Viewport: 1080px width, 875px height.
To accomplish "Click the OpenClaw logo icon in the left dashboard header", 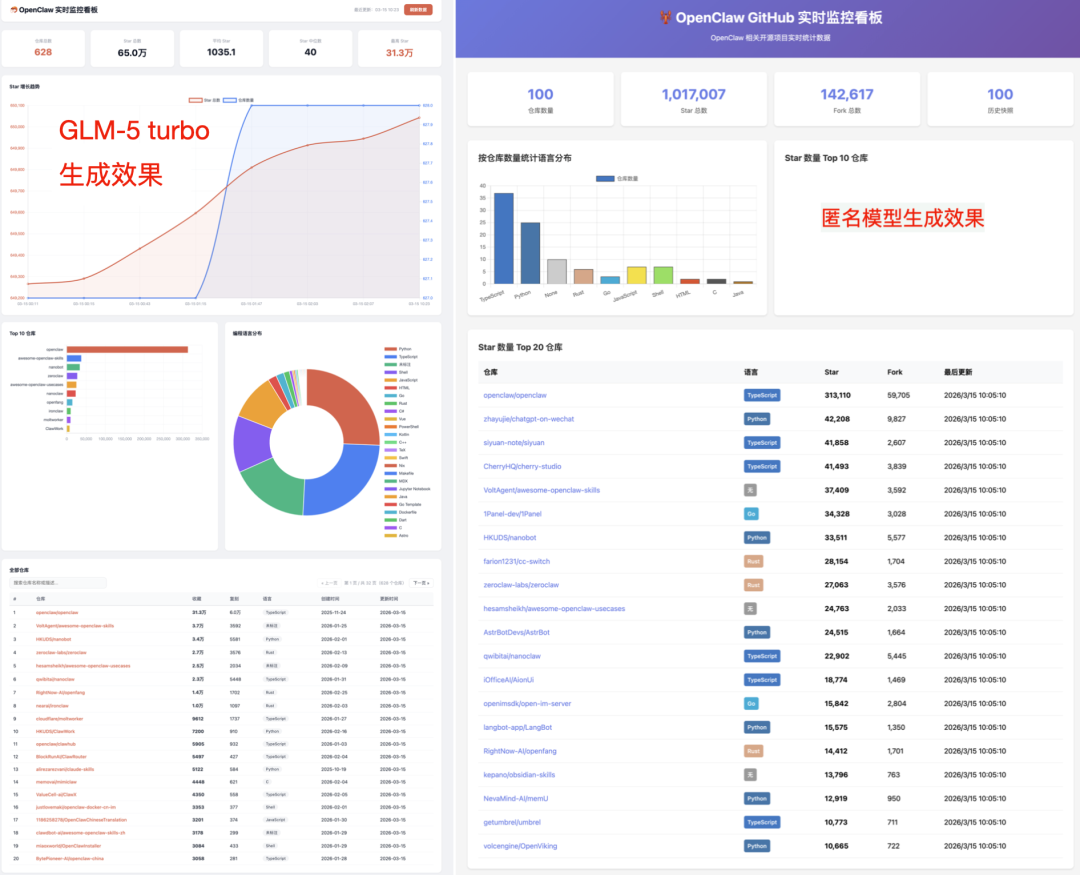I will 14,10.
